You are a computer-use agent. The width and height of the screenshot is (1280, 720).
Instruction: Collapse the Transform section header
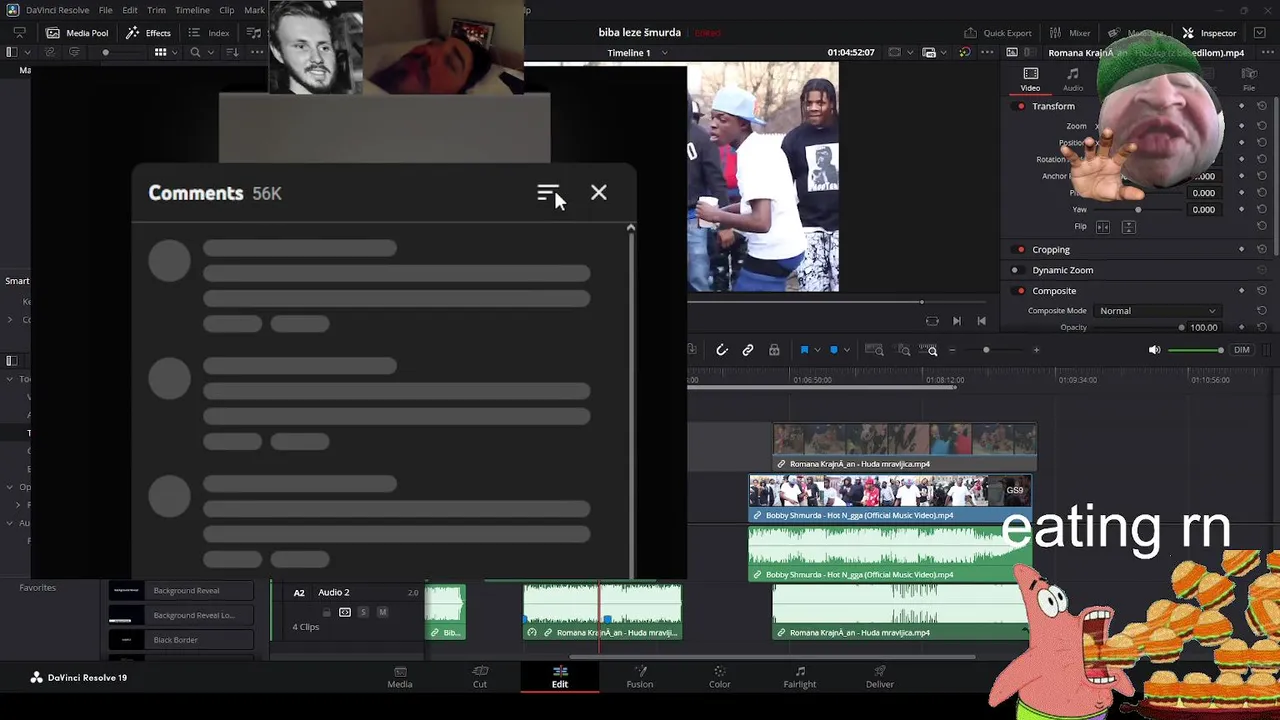pyautogui.click(x=1053, y=106)
